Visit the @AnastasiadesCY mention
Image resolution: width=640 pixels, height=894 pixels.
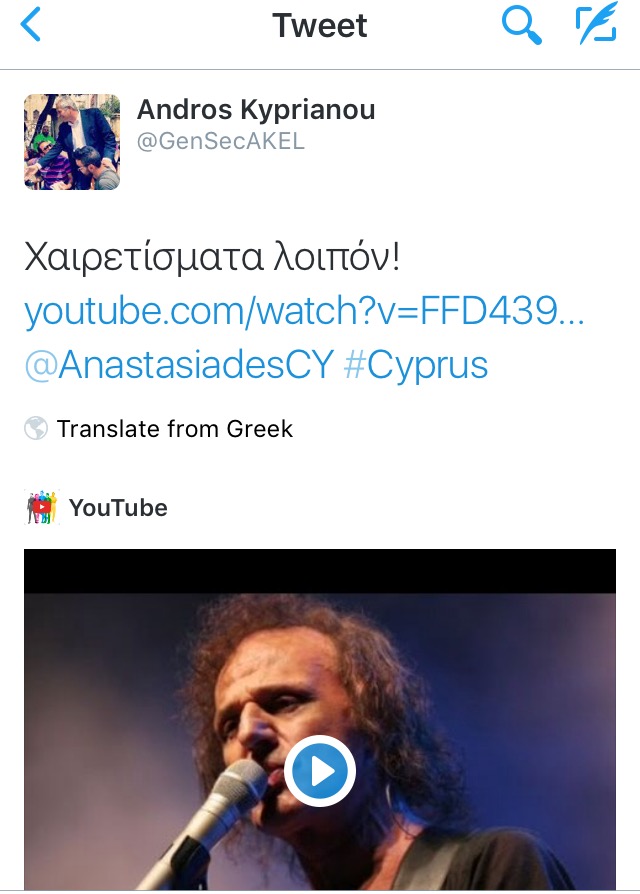pos(179,364)
